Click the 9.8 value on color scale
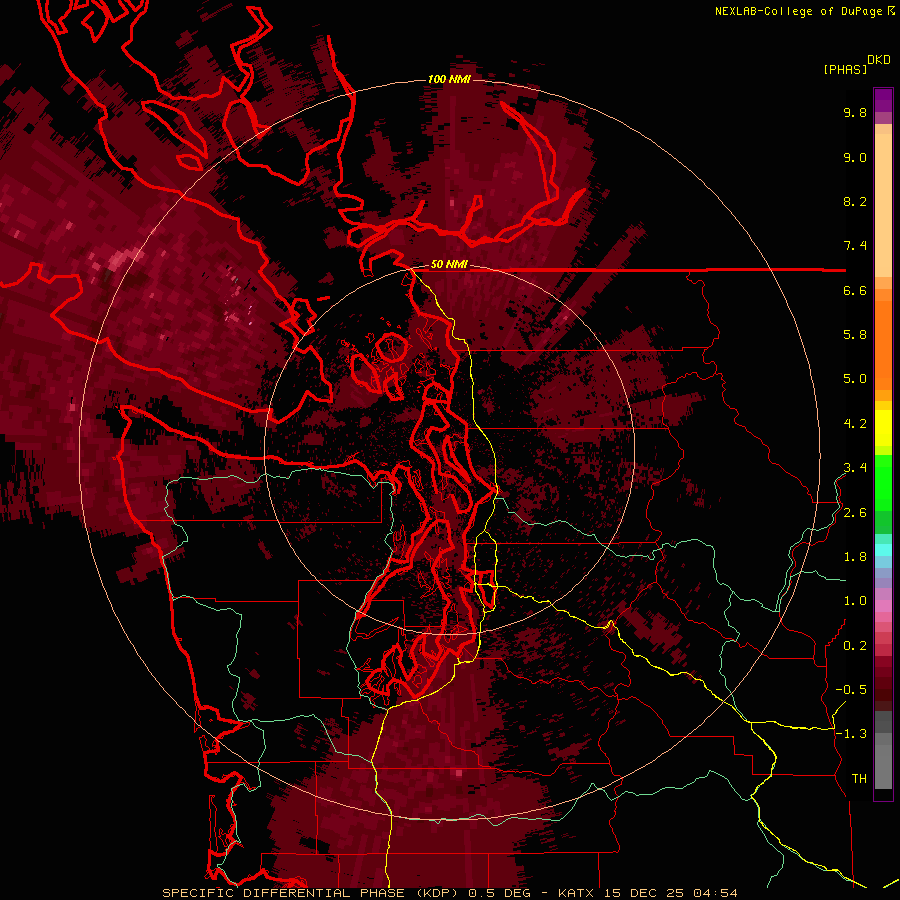The height and width of the screenshot is (900, 900). (x=855, y=112)
